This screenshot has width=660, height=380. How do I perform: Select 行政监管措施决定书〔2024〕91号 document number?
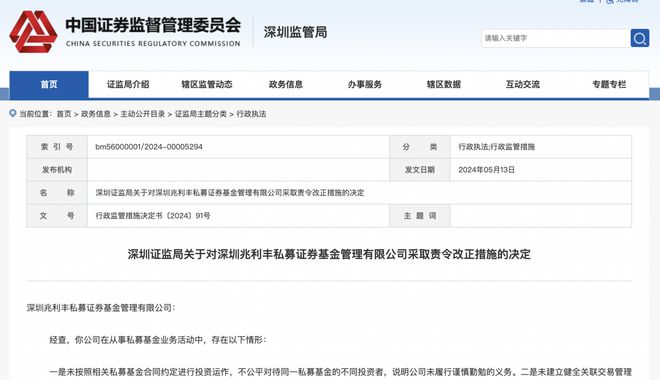pyautogui.click(x=153, y=216)
